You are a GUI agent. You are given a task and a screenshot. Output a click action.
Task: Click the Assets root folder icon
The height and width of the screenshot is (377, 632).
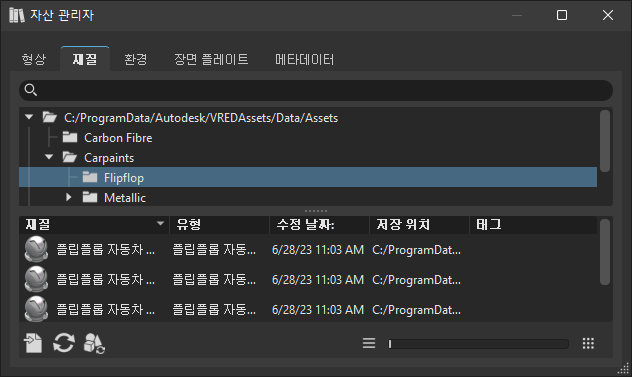click(x=50, y=117)
